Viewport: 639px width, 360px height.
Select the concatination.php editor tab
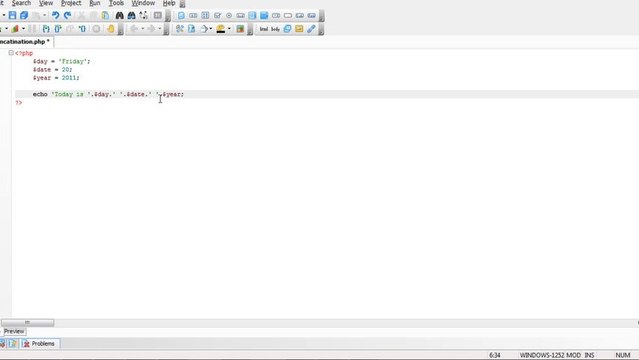coord(25,42)
